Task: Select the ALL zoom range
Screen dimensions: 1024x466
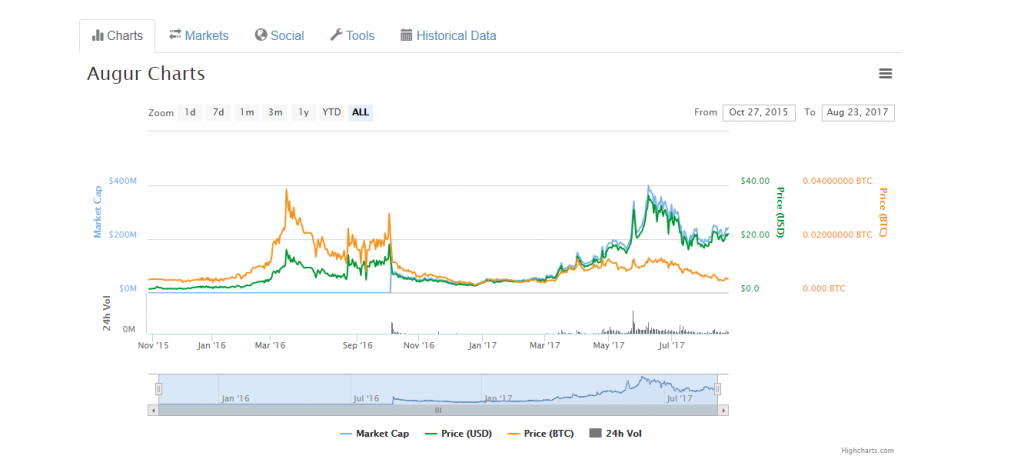Action: tap(360, 112)
